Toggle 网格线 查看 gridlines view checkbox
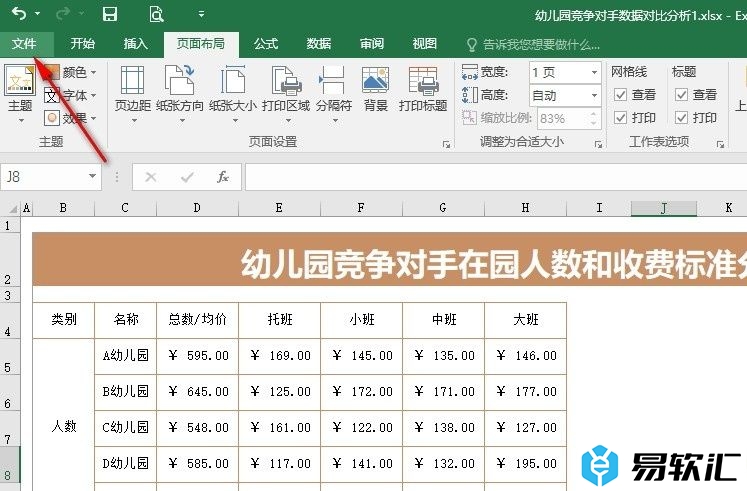 click(x=620, y=95)
